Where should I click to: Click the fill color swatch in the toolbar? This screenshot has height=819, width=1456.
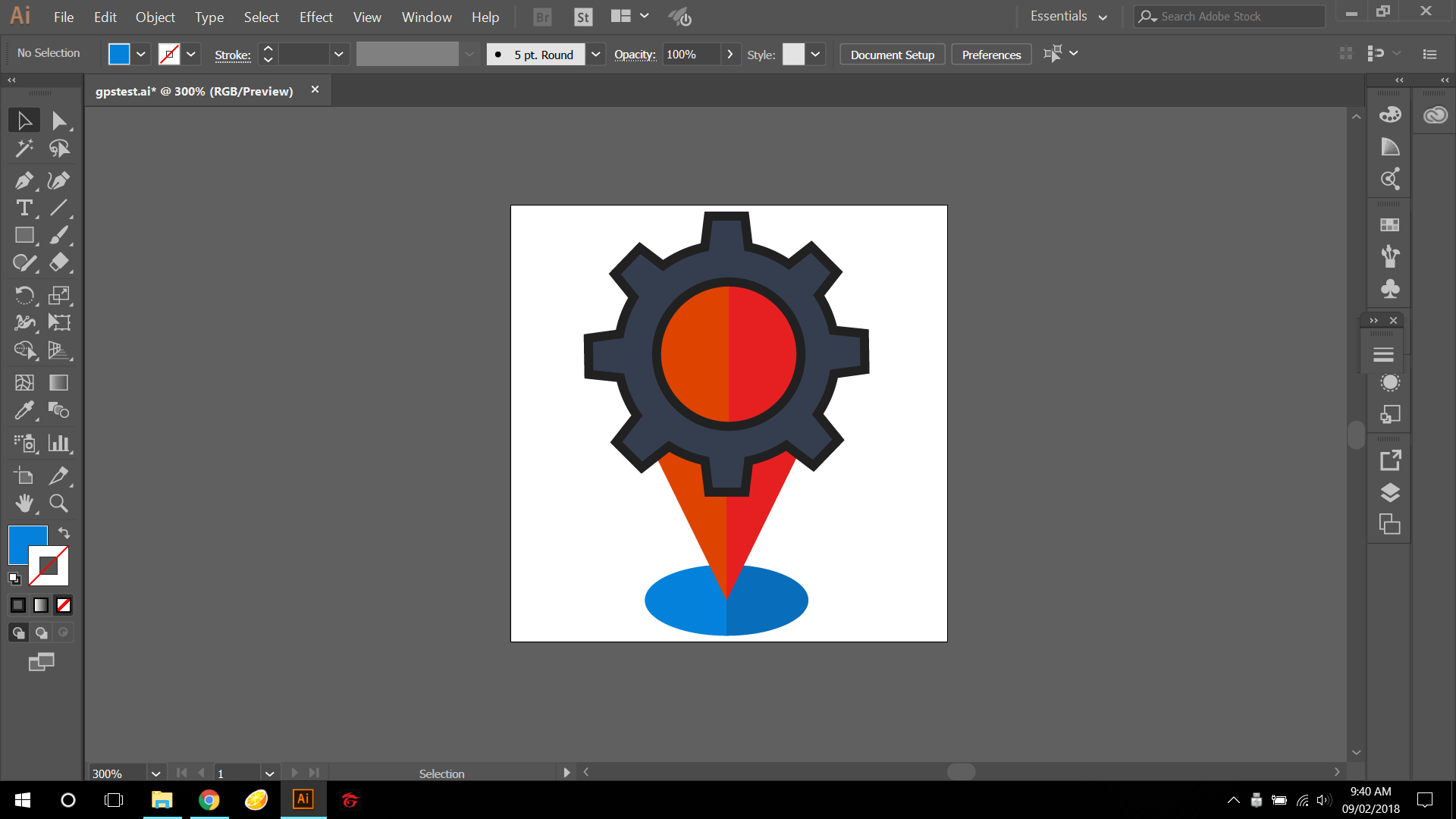[119, 54]
